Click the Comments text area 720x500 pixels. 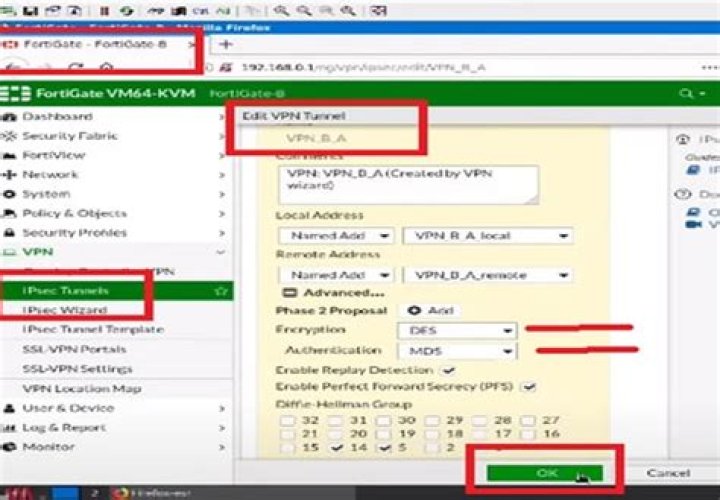coord(408,185)
